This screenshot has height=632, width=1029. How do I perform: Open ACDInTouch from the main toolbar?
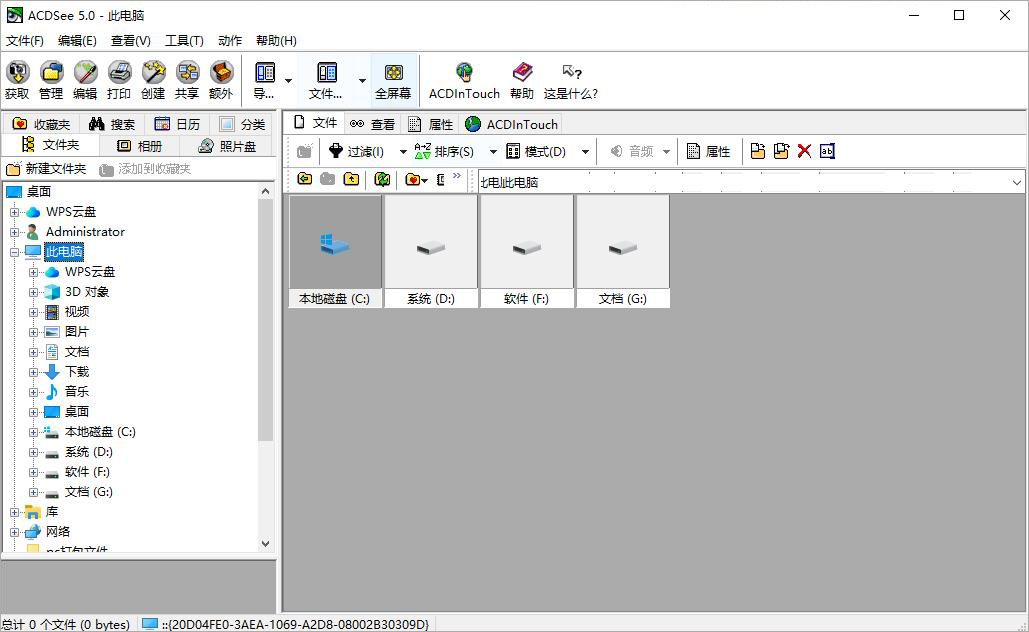pyautogui.click(x=464, y=80)
